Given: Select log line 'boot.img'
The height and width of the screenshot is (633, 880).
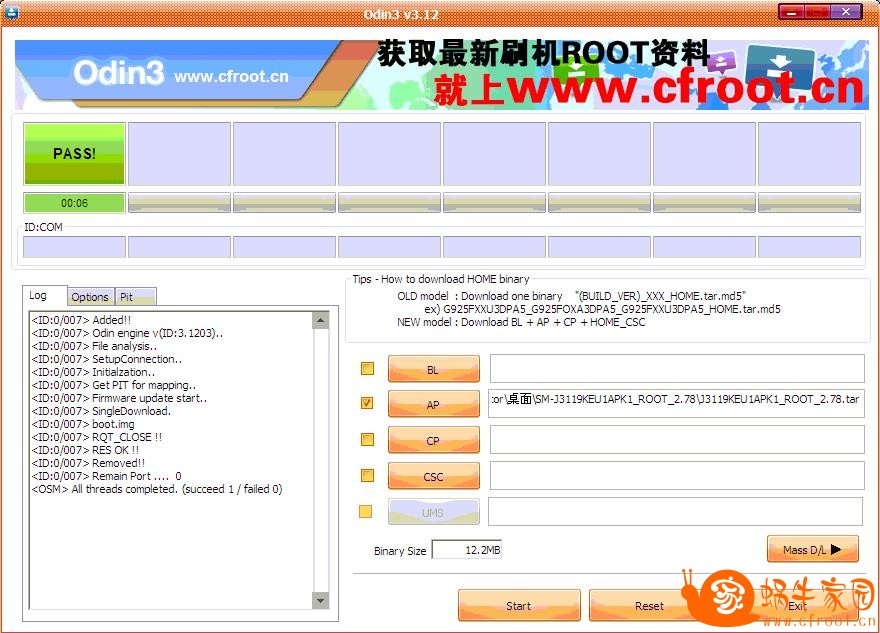Looking at the screenshot, I should point(83,424).
